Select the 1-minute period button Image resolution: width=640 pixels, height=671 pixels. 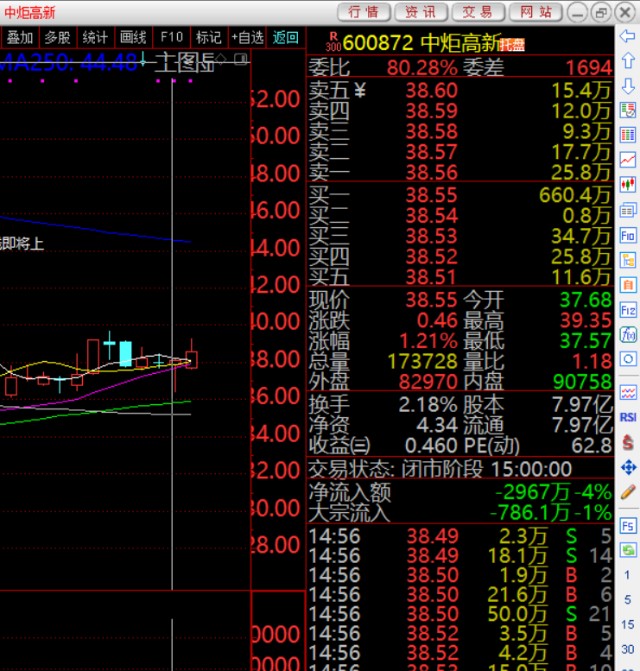click(x=627, y=575)
